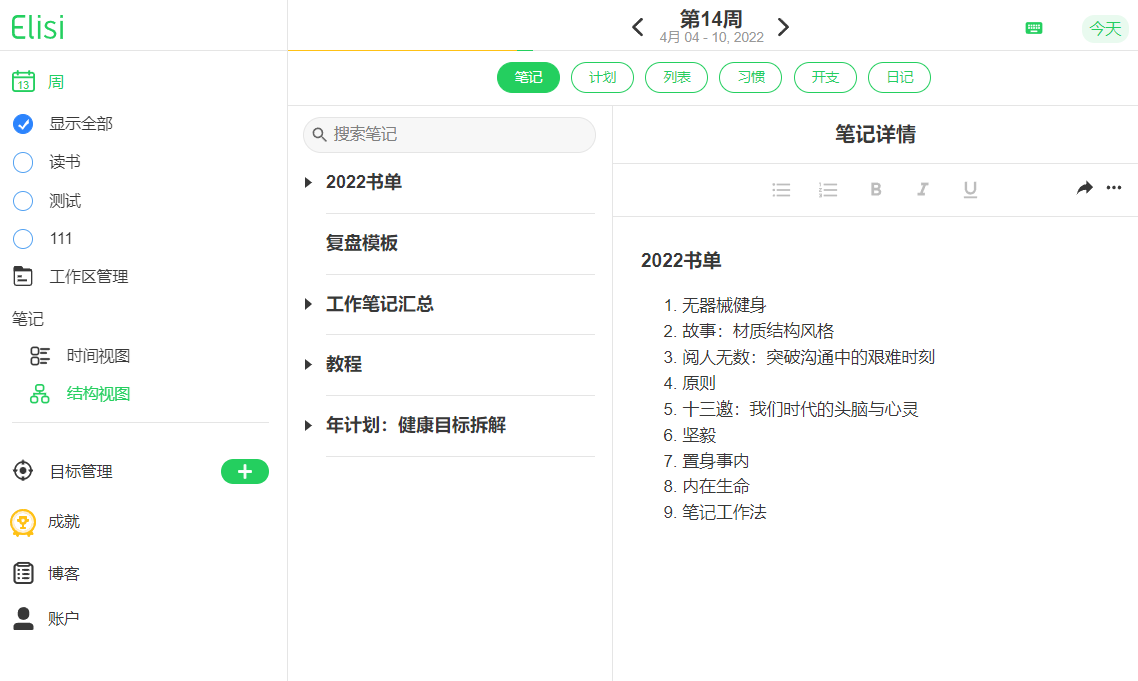Open the share icon in note details

click(1084, 188)
